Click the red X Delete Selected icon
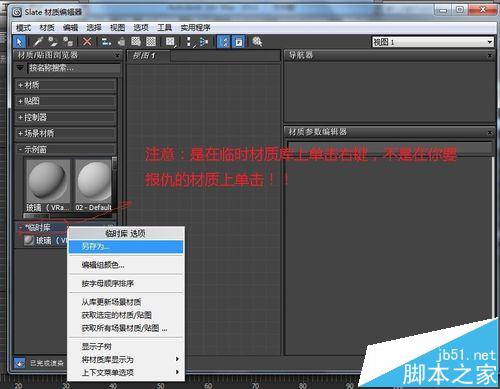The width and height of the screenshot is (500, 389). [x=87, y=42]
